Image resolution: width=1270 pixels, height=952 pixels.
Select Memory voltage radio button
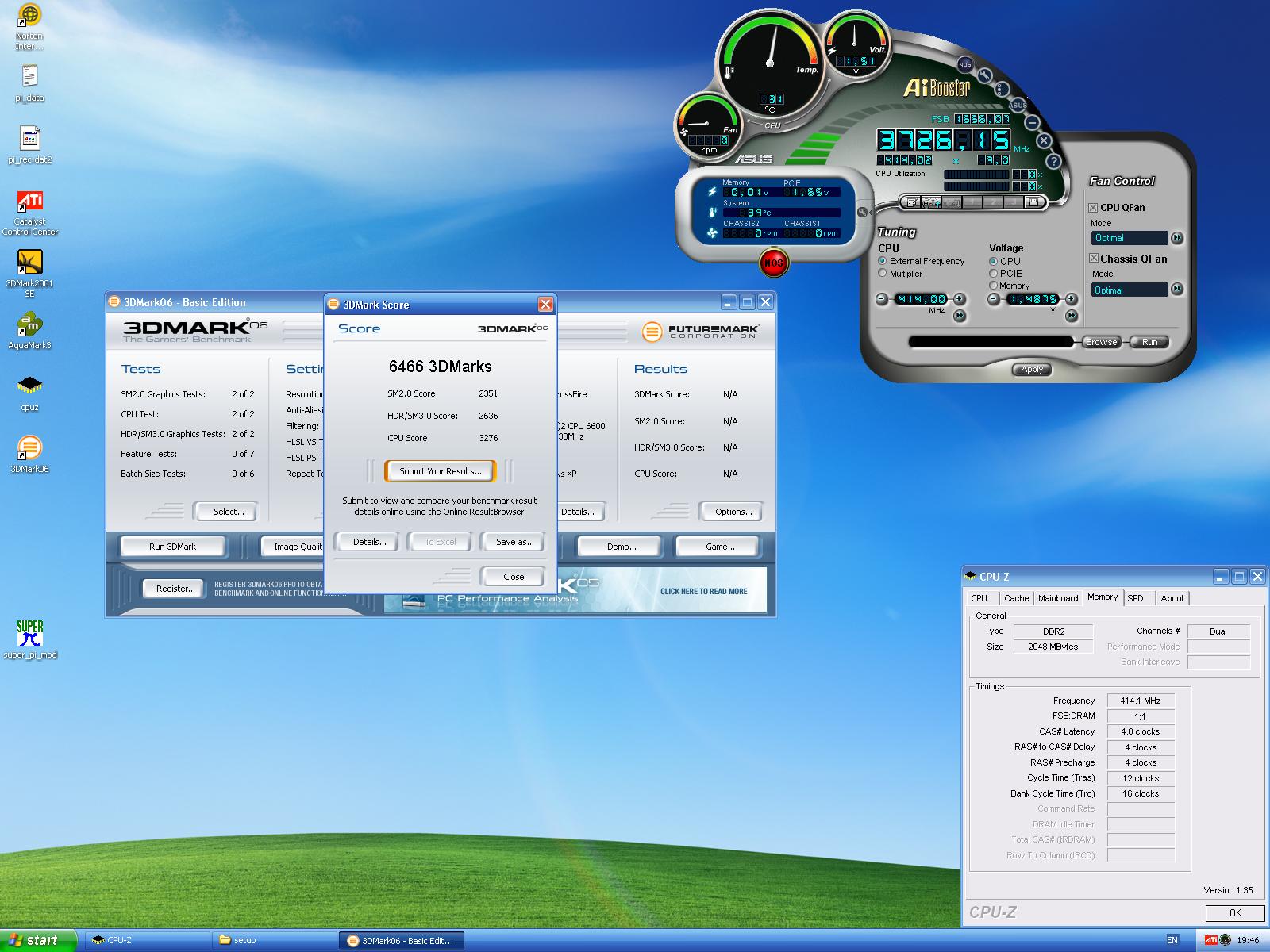pyautogui.click(x=993, y=285)
